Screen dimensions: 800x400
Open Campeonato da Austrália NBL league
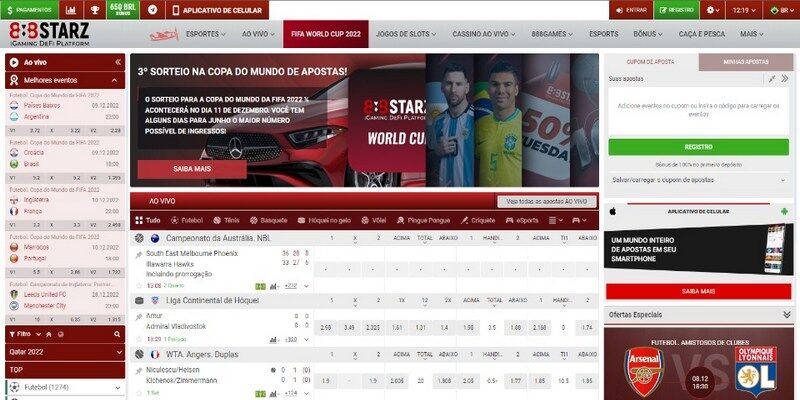218,238
